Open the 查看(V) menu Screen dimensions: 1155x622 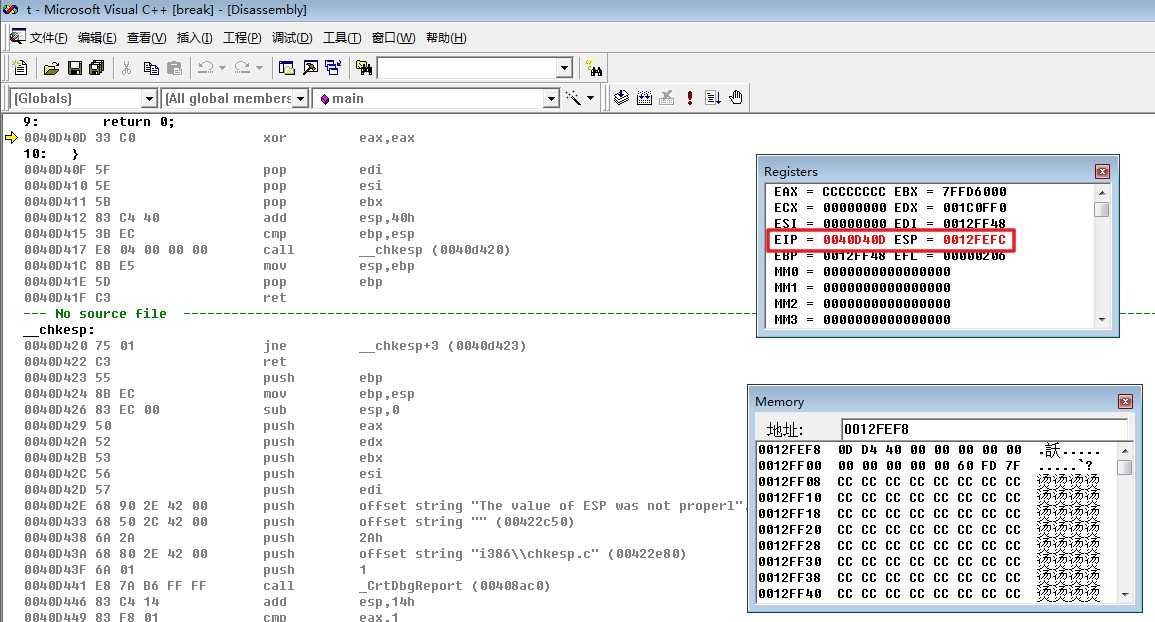click(147, 38)
